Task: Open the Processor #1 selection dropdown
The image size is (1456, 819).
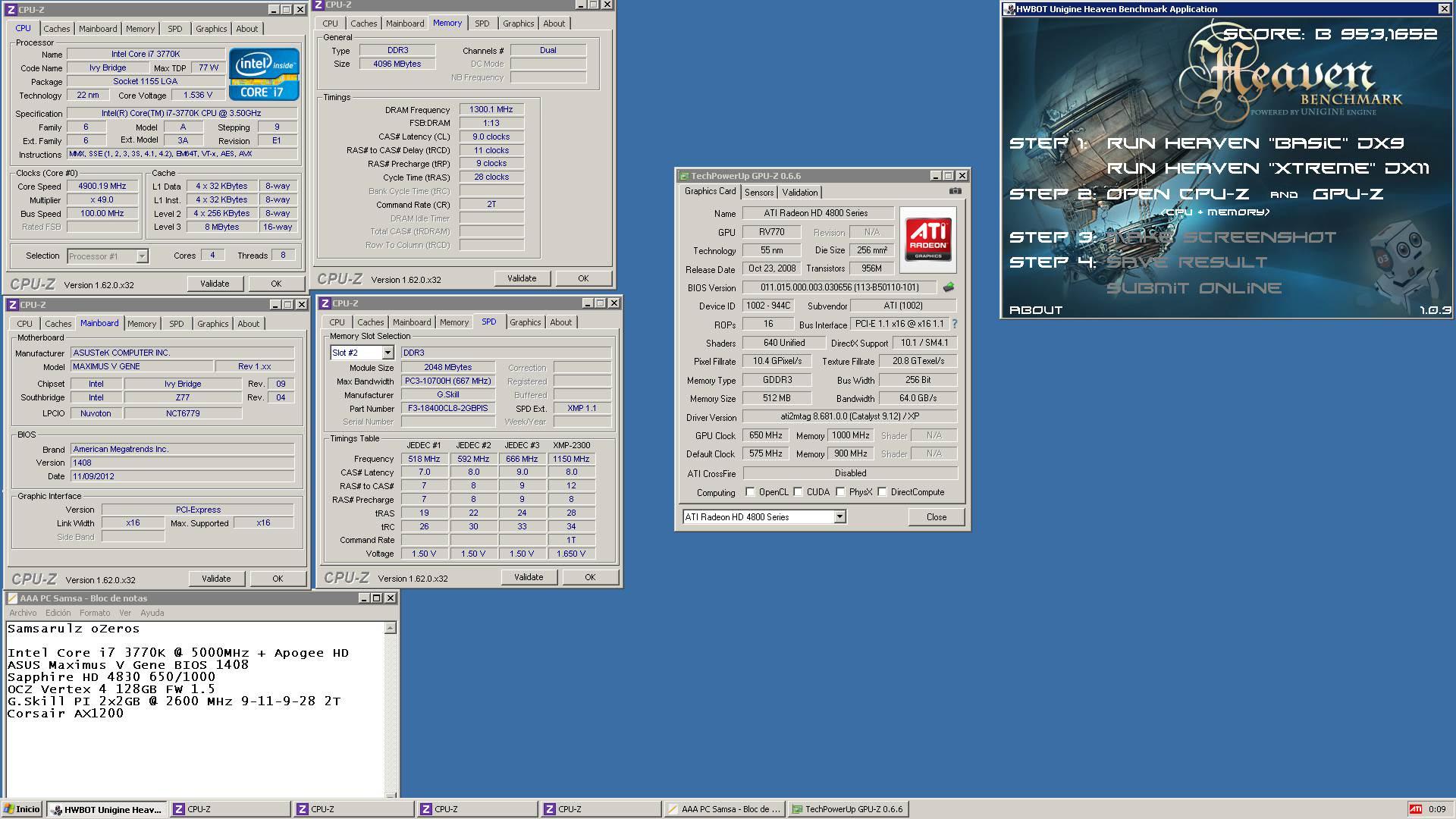Action: pyautogui.click(x=142, y=256)
